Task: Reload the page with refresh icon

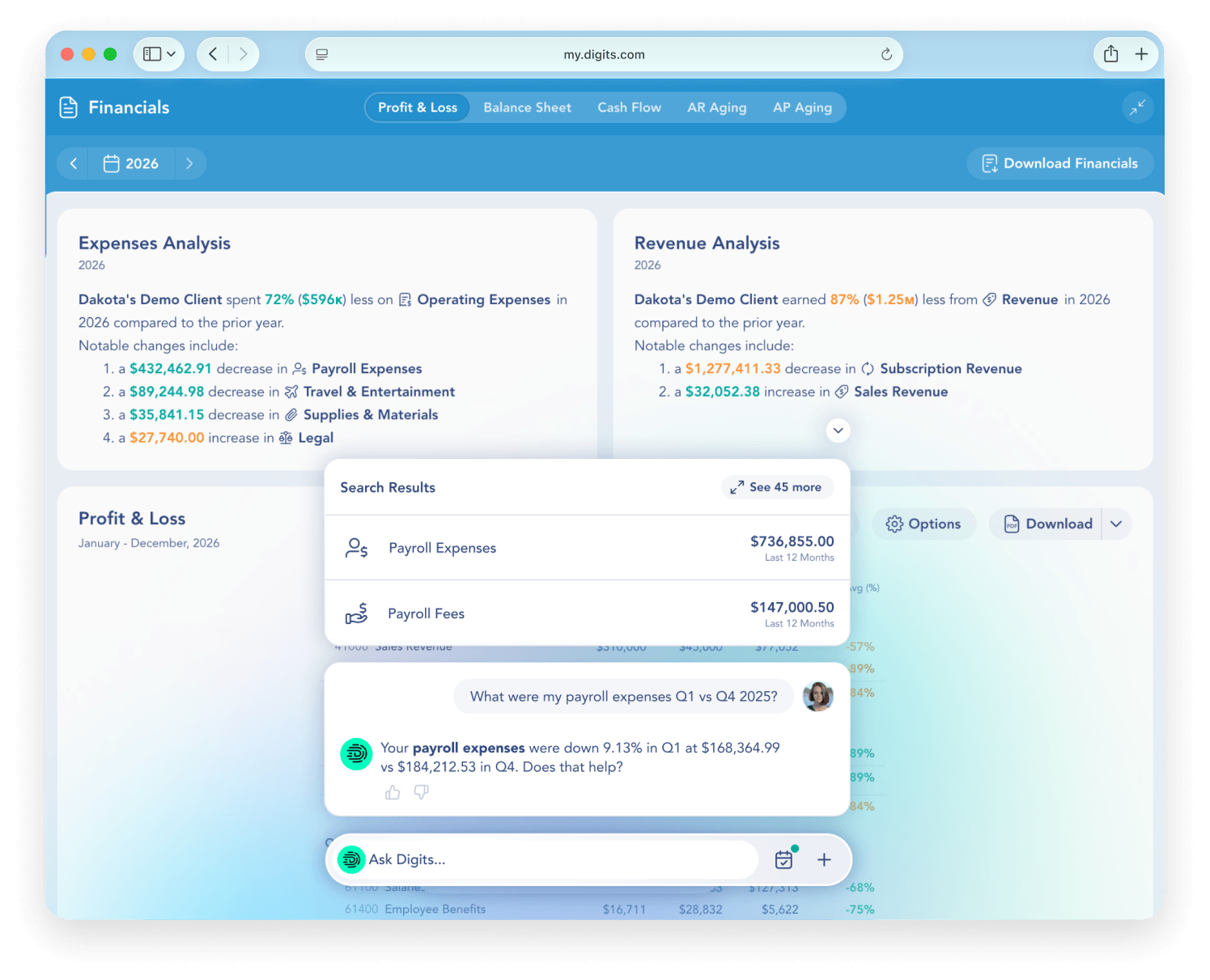Action: click(x=886, y=54)
